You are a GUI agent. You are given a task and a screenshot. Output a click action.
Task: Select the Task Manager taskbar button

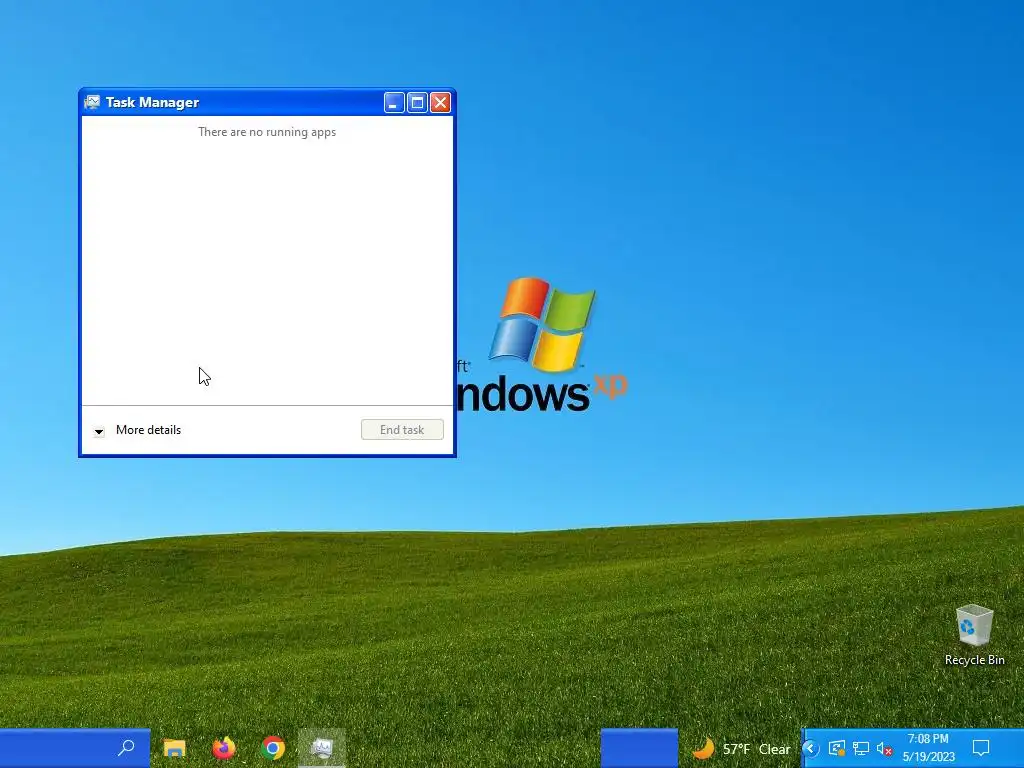coord(322,748)
